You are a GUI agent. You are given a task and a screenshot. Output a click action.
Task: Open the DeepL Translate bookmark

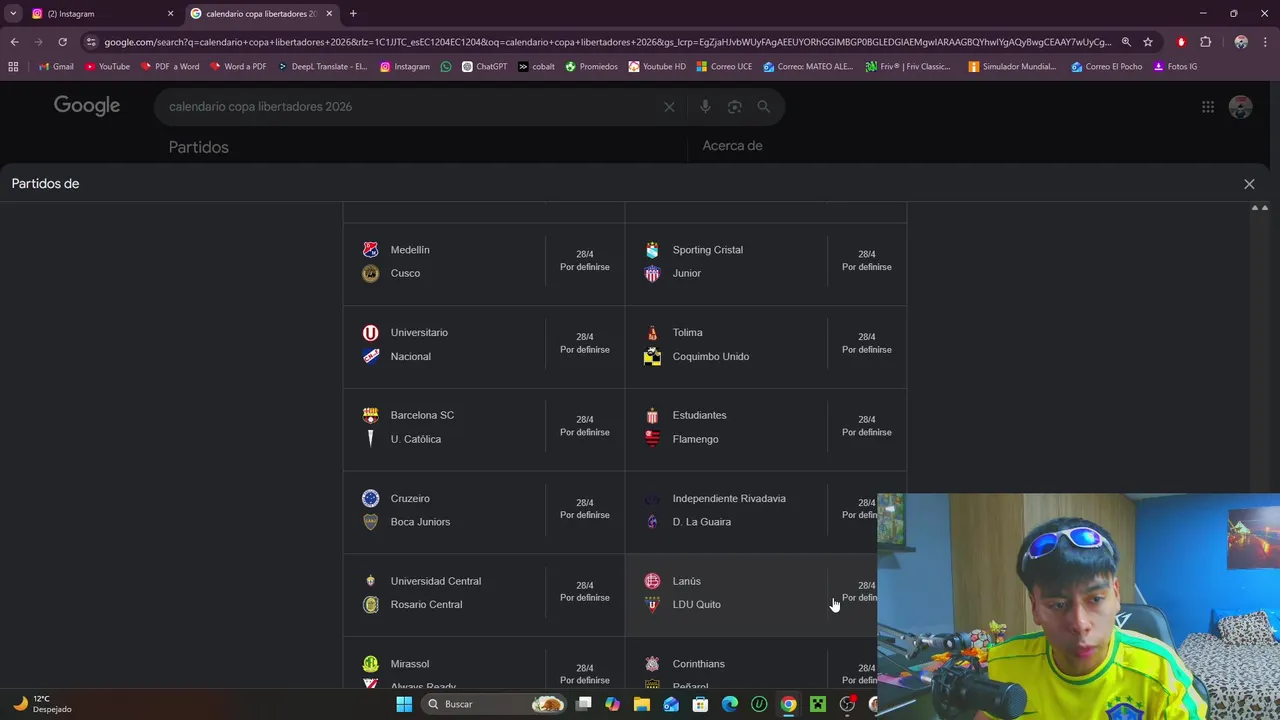click(322, 67)
